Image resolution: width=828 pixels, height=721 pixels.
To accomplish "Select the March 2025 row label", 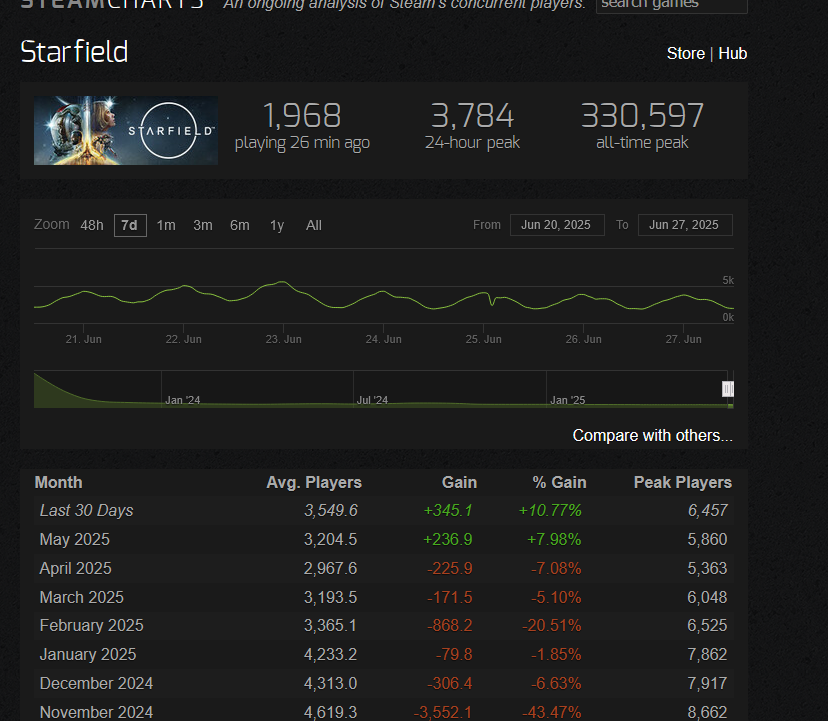I will (81, 597).
